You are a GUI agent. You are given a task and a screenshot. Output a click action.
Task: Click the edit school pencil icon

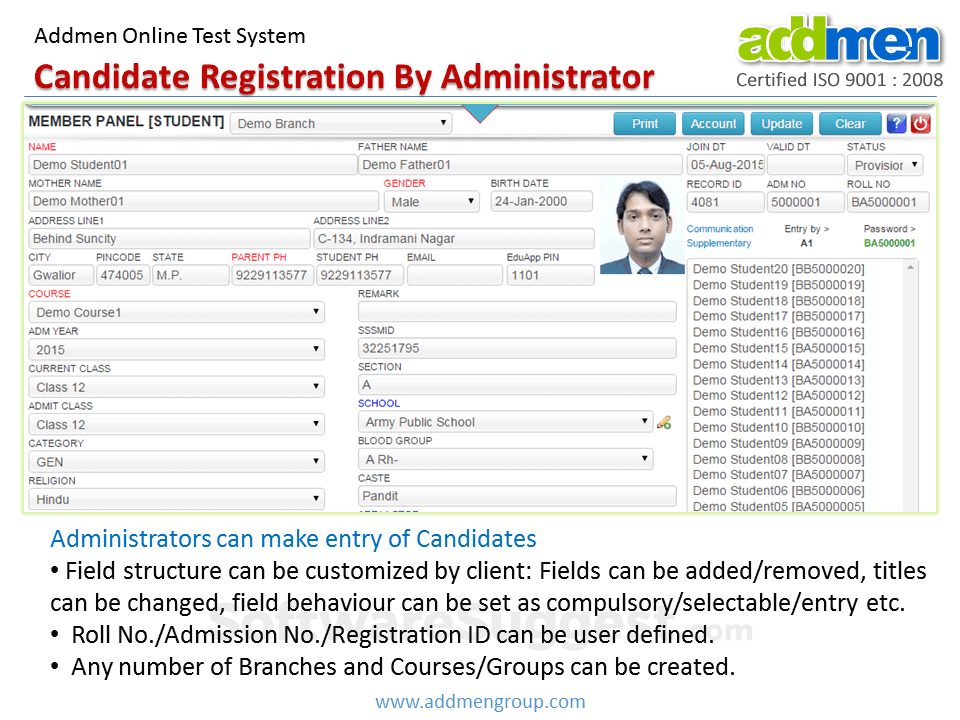coord(664,422)
